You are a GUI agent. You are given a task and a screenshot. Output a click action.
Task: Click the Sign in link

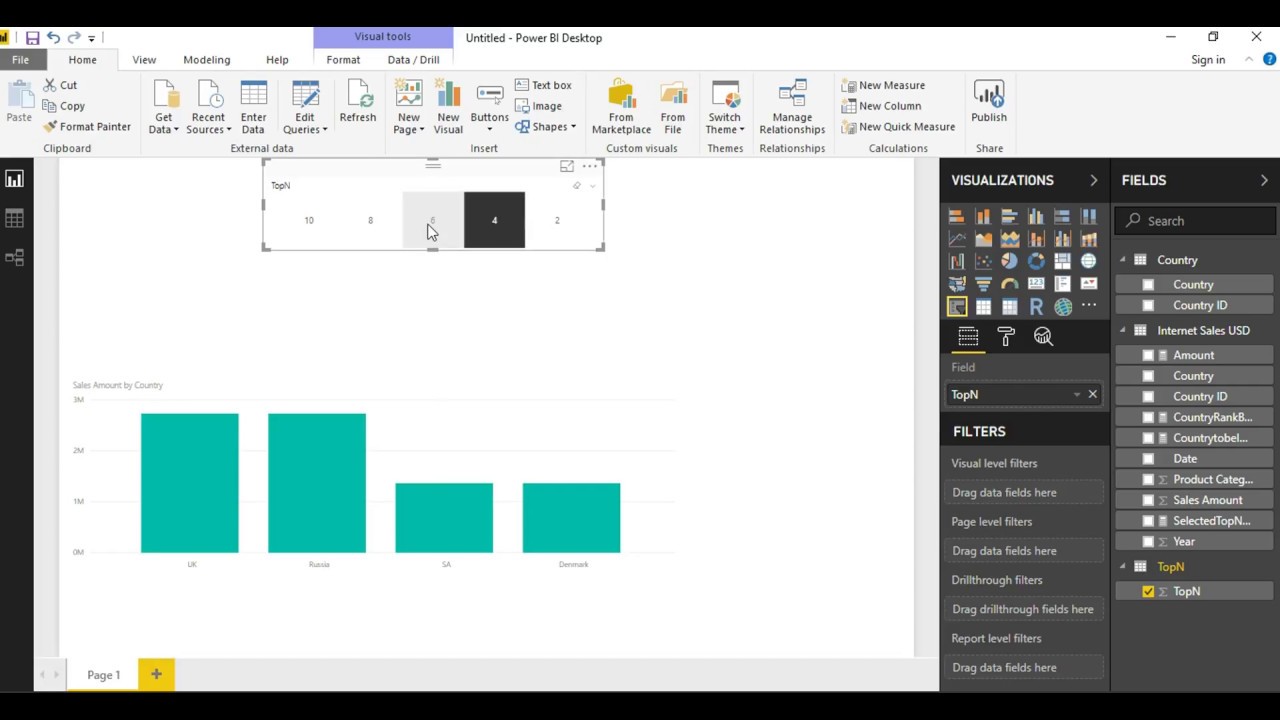click(x=1208, y=60)
